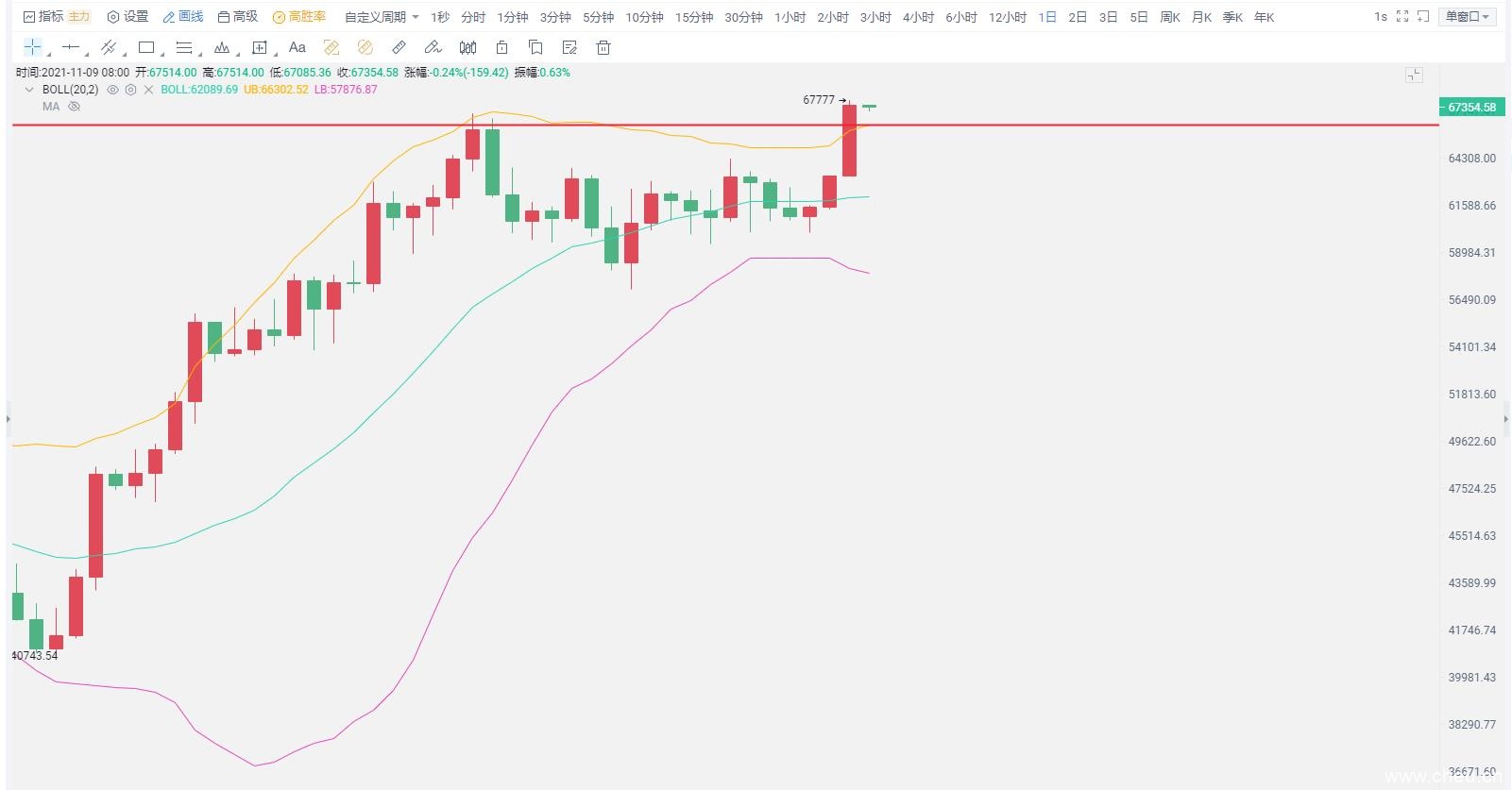Image resolution: width=1512 pixels, height=790 pixels.
Task: Switch to 5分钟 timeframe
Action: tap(598, 17)
